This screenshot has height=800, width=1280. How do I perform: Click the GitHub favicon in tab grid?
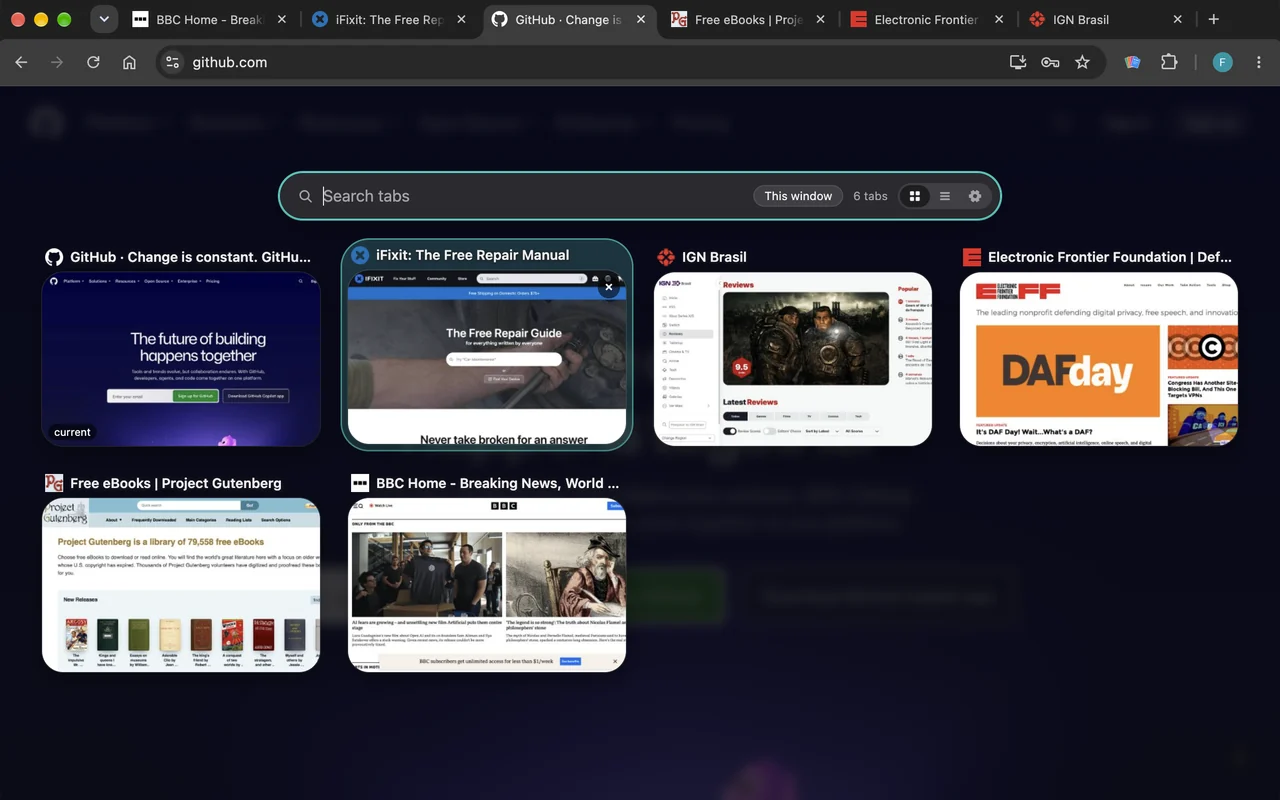pyautogui.click(x=54, y=257)
